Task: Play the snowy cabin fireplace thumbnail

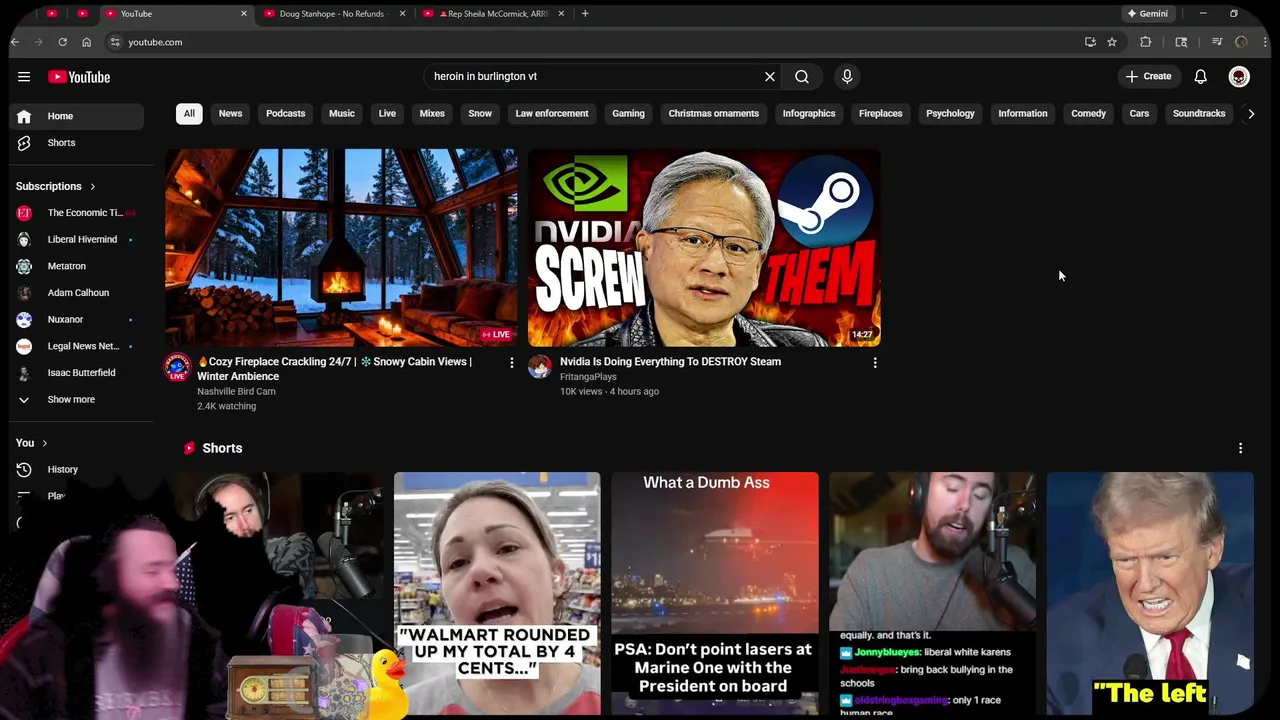Action: [341, 248]
